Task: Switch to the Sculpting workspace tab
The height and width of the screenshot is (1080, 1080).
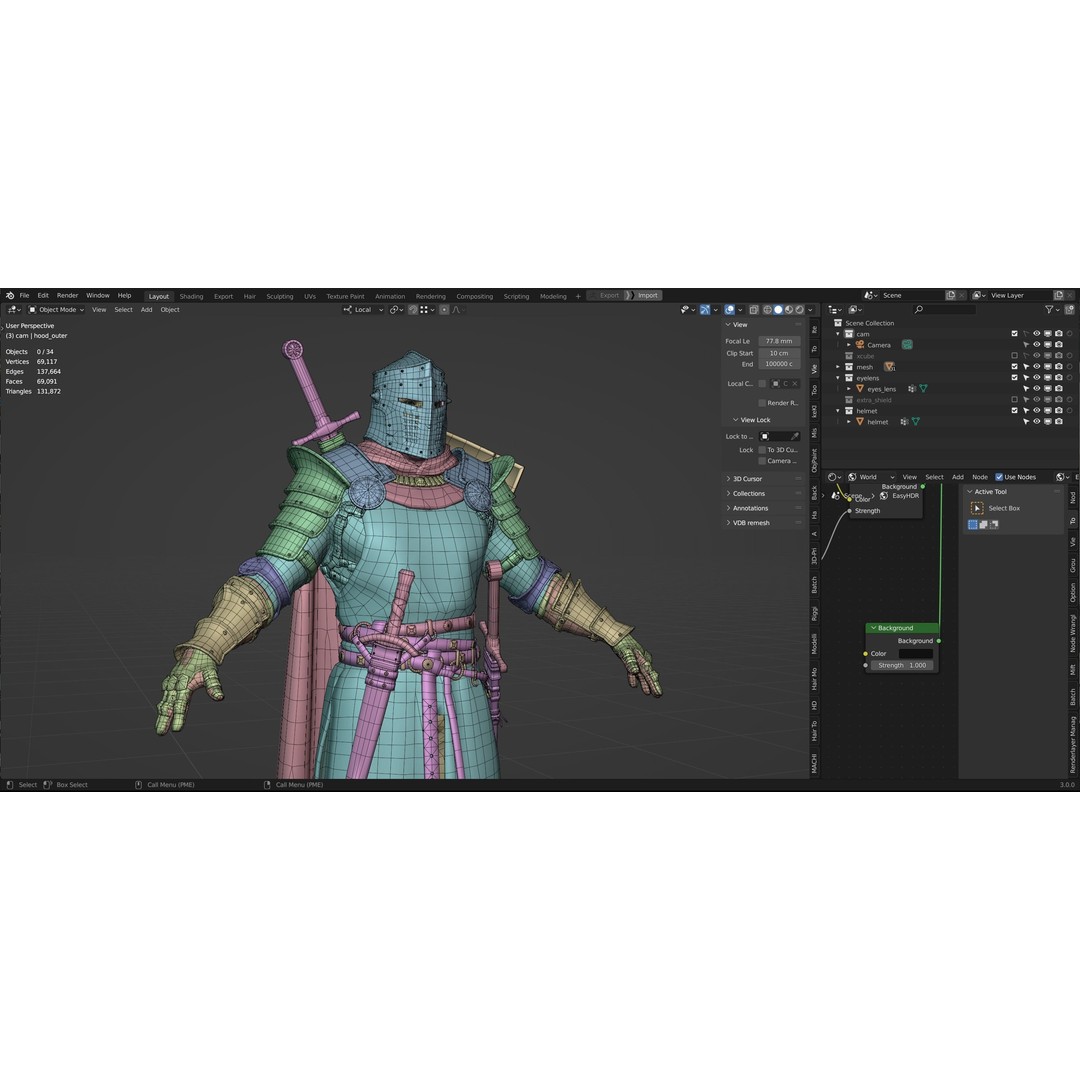Action: pyautogui.click(x=280, y=297)
